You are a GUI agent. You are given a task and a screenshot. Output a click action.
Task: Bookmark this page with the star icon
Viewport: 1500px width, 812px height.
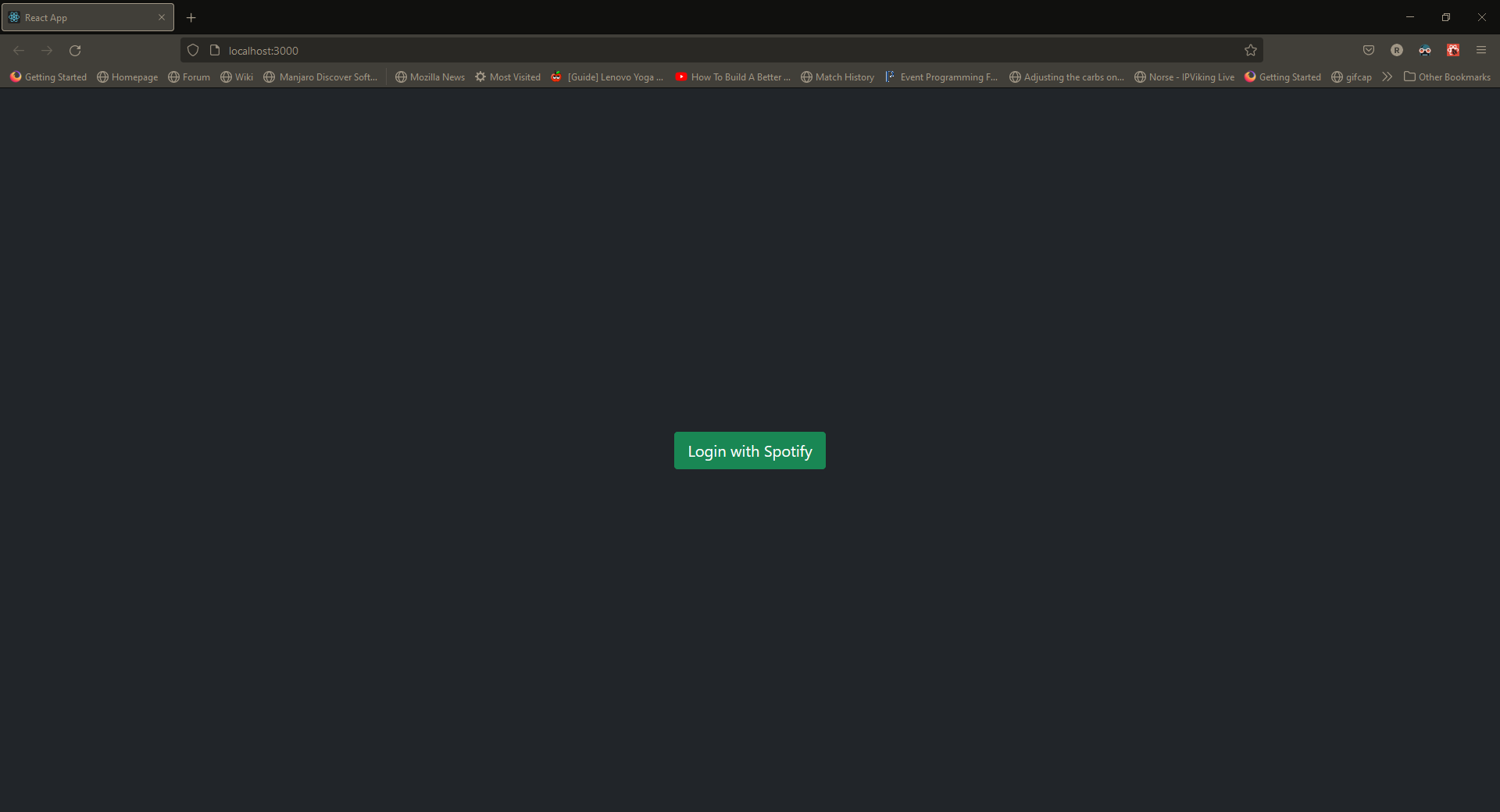click(1251, 51)
